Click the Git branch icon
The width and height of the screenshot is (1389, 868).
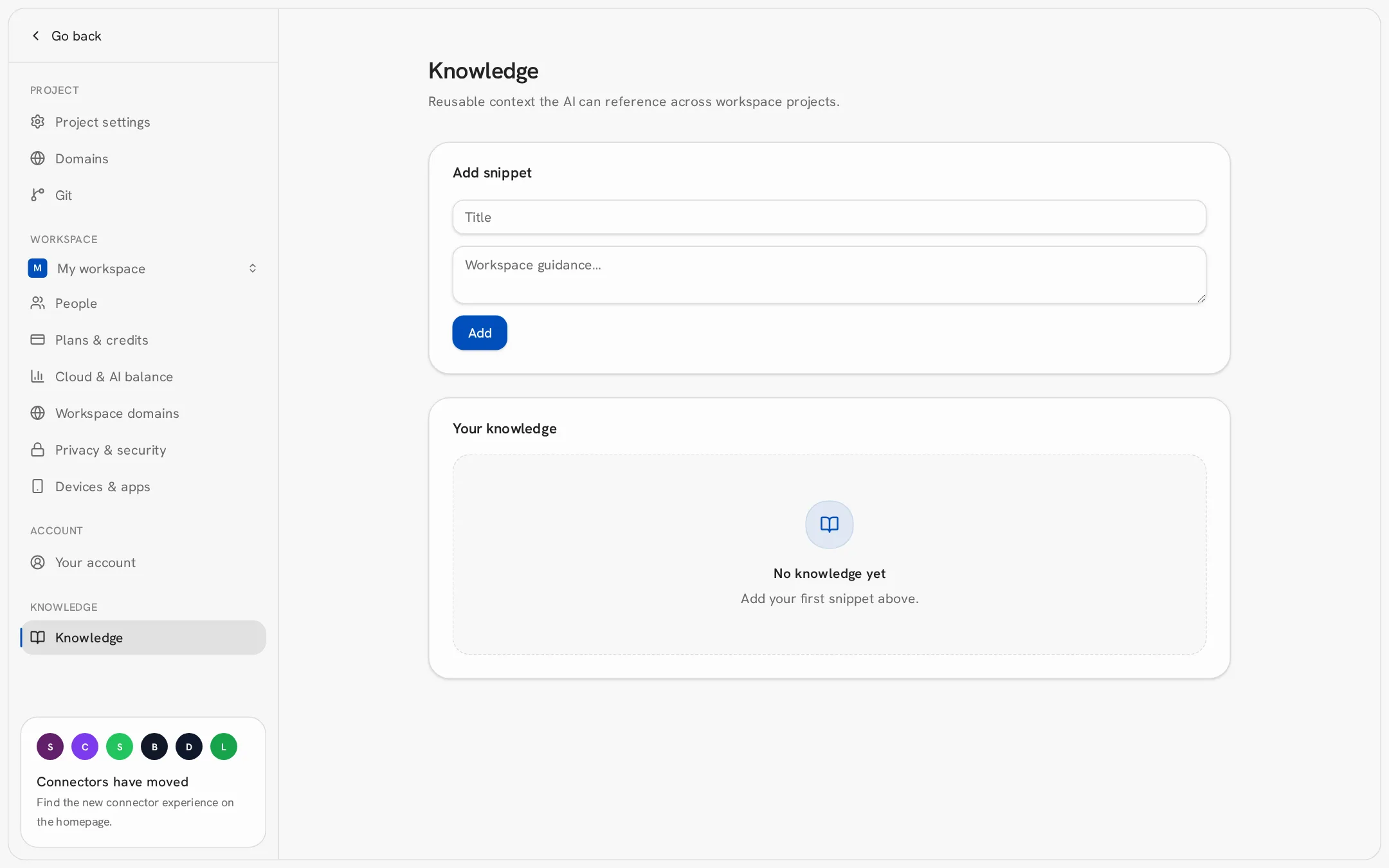coord(38,195)
